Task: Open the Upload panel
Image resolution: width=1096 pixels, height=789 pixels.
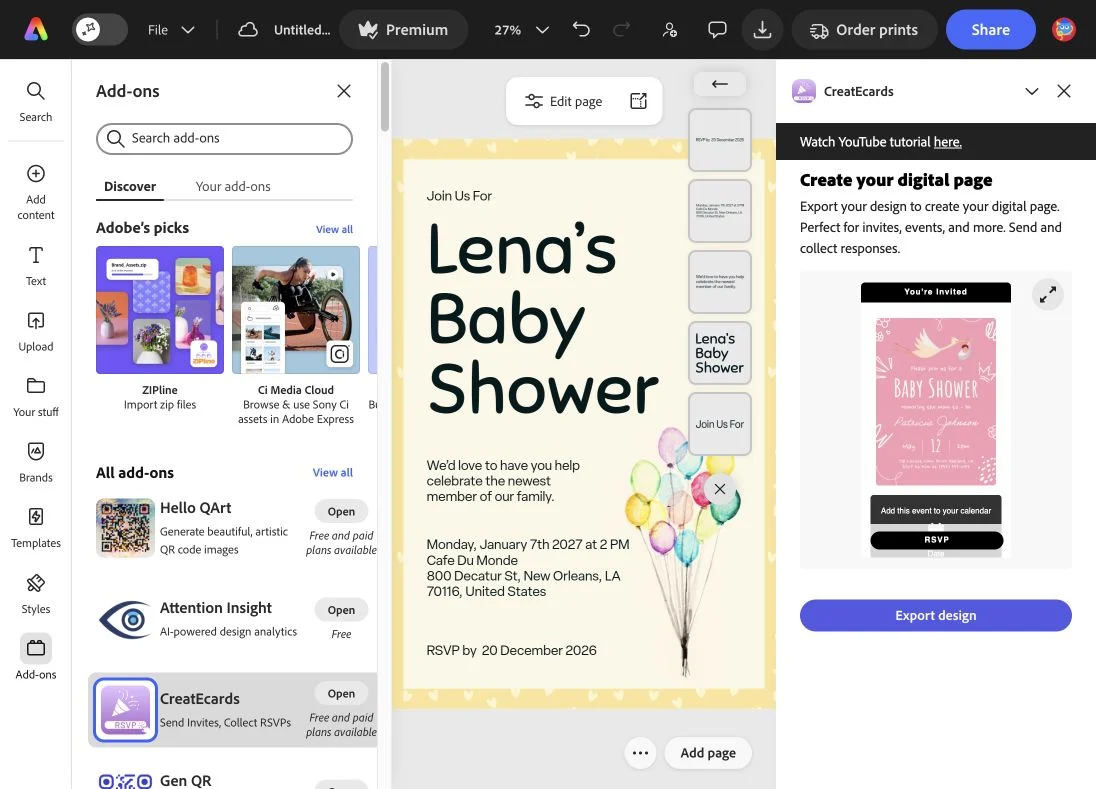Action: (x=36, y=332)
